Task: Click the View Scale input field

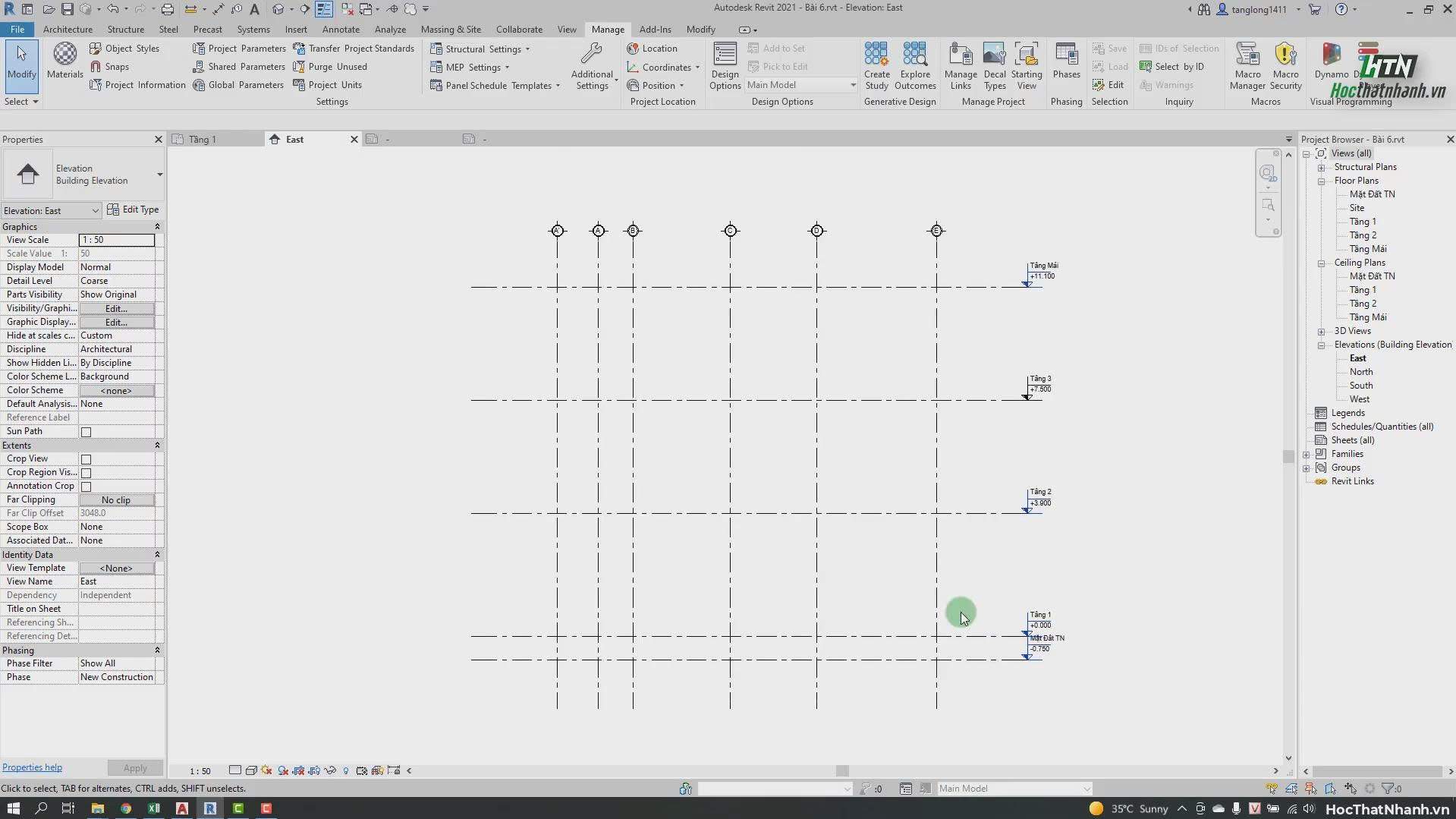Action: click(x=117, y=240)
